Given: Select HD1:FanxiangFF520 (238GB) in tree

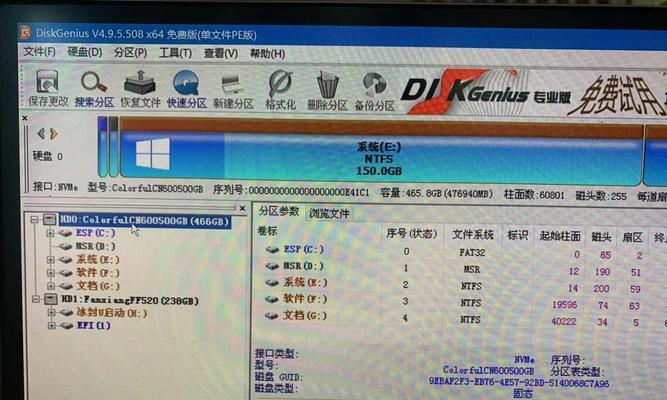Looking at the screenshot, I should coord(130,300).
